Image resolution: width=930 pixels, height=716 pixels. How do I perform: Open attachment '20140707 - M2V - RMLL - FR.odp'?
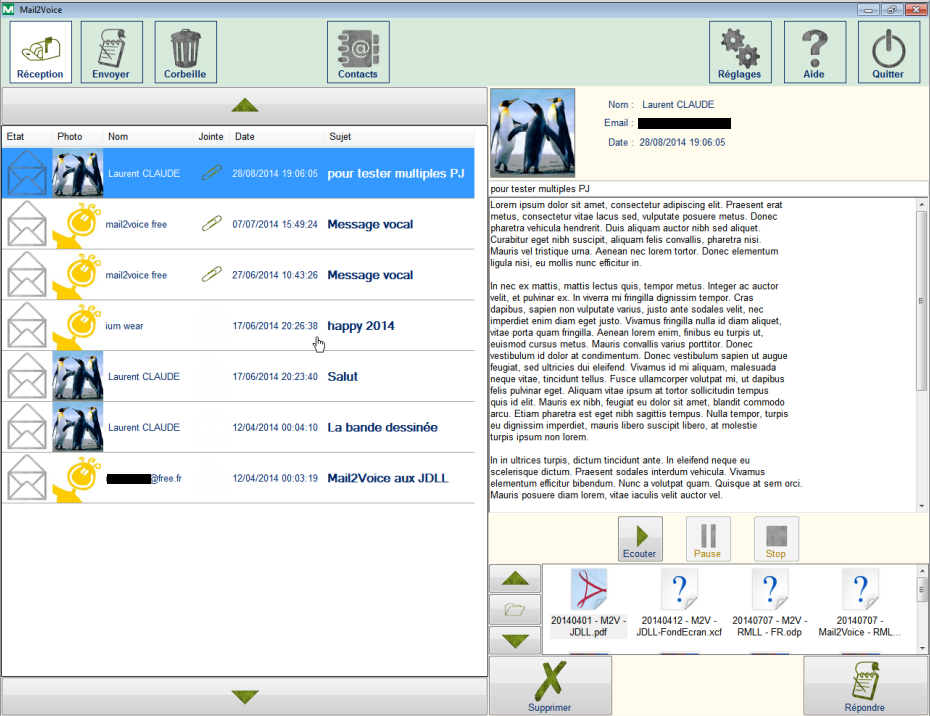pos(769,603)
